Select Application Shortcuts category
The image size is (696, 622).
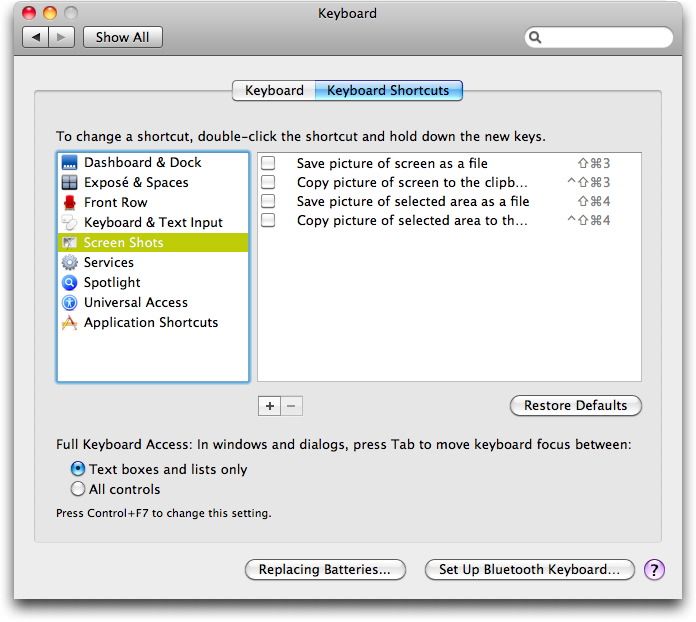coord(153,323)
